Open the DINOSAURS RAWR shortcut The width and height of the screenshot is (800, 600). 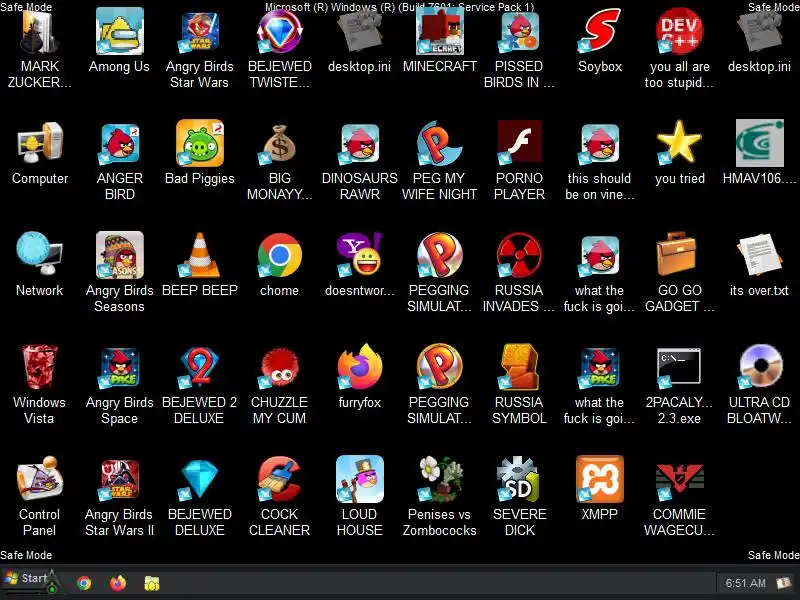360,144
